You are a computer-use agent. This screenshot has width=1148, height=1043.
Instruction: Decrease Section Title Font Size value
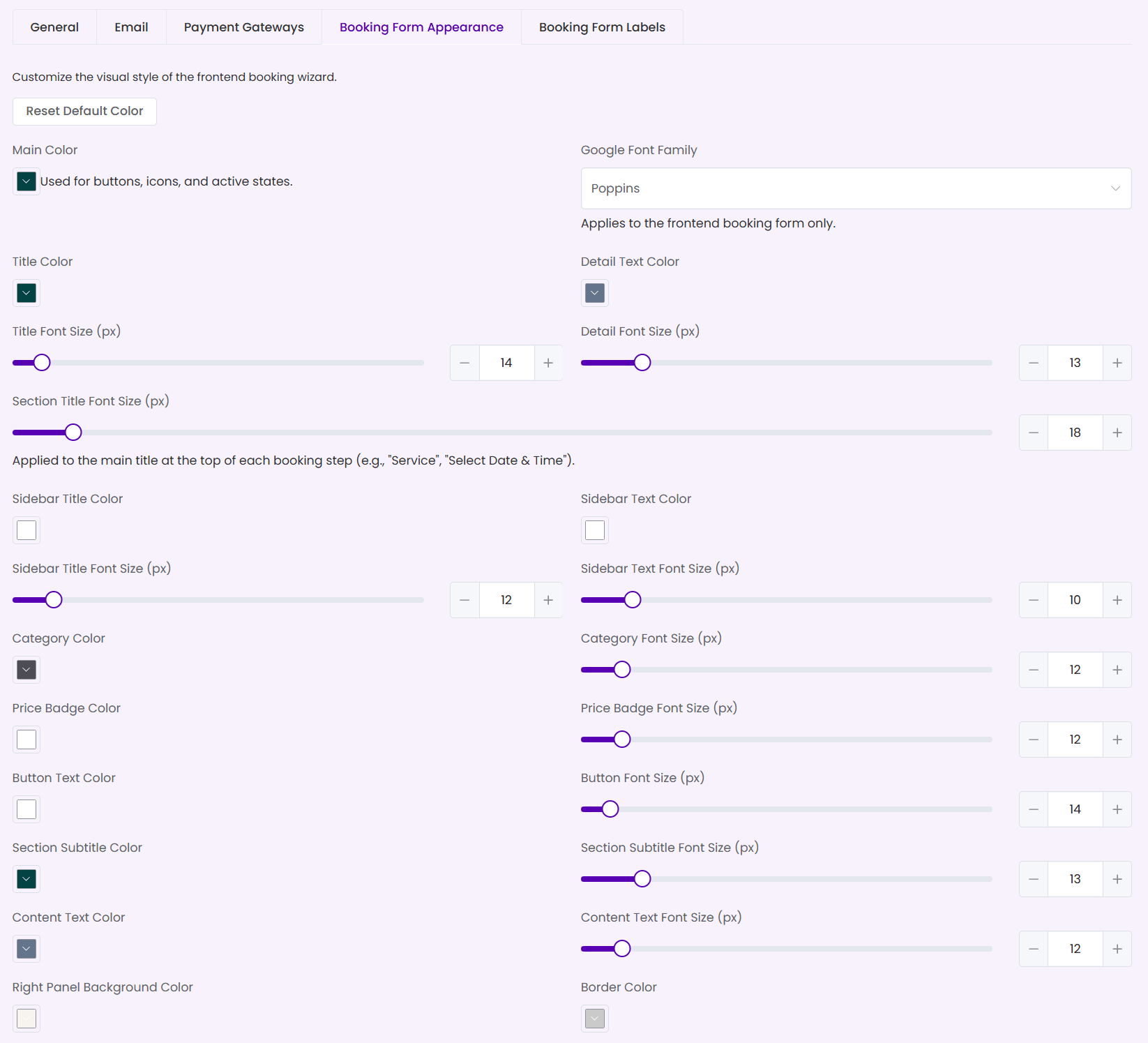(1034, 433)
